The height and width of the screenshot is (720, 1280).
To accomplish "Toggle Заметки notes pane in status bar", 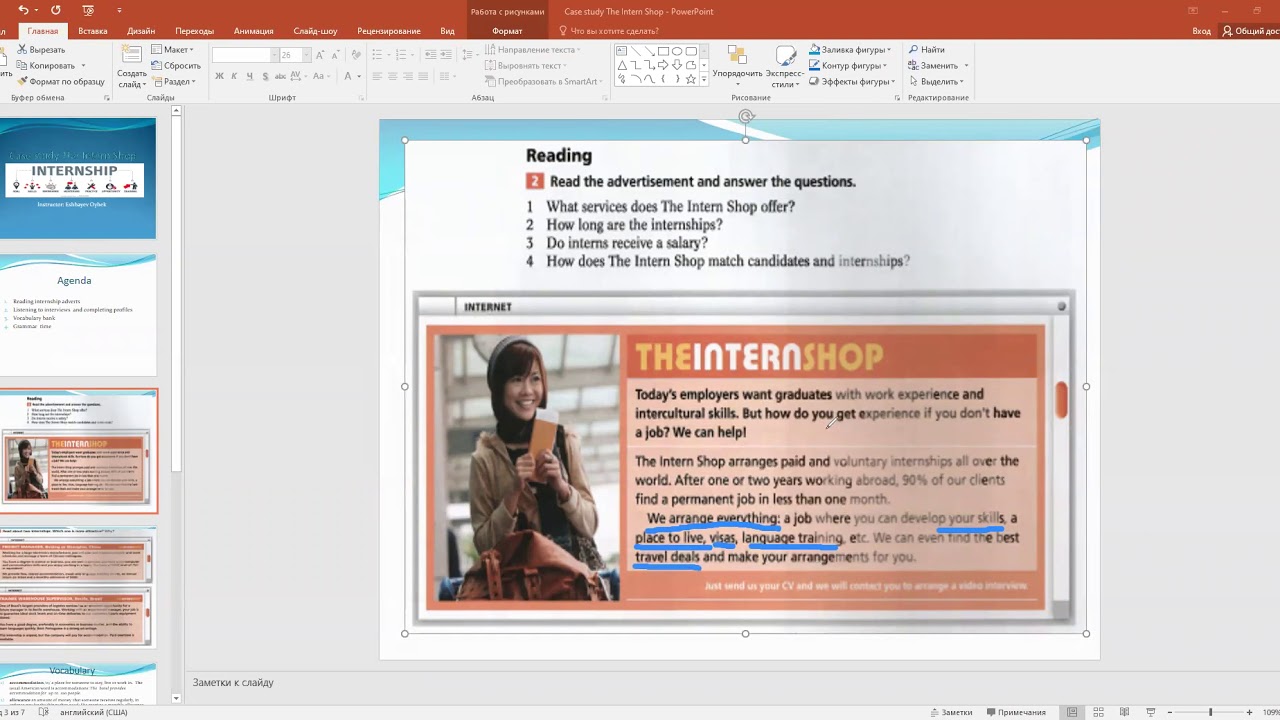I will pos(951,712).
